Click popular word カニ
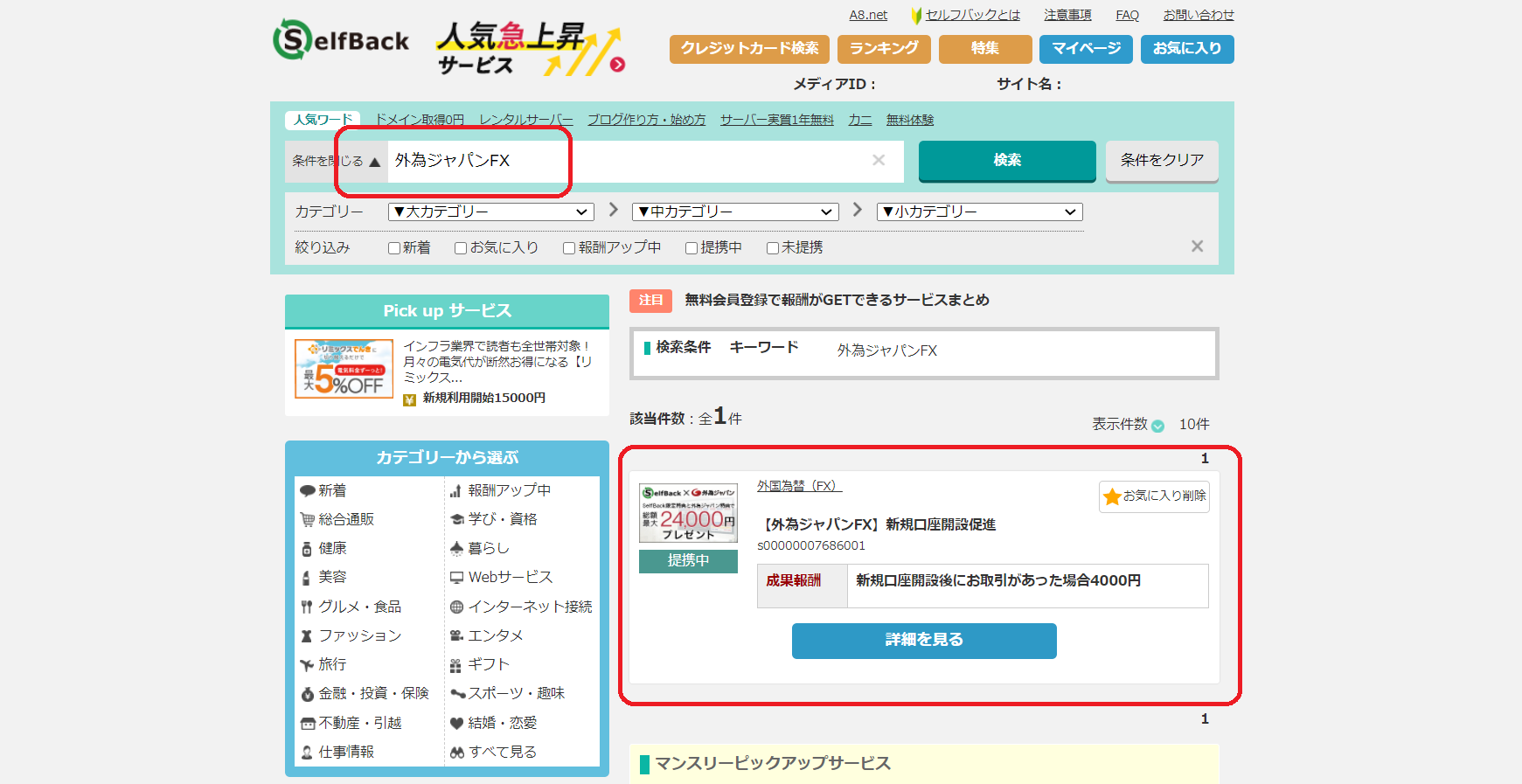 pyautogui.click(x=860, y=120)
